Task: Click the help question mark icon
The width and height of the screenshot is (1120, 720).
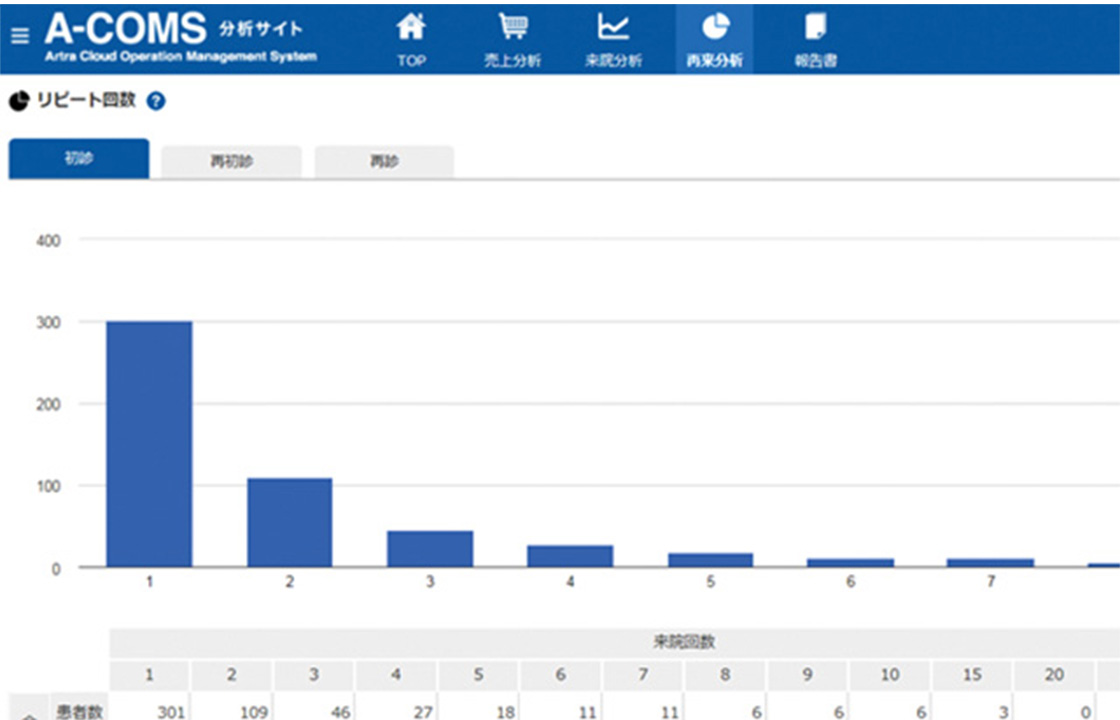Action: (x=156, y=101)
